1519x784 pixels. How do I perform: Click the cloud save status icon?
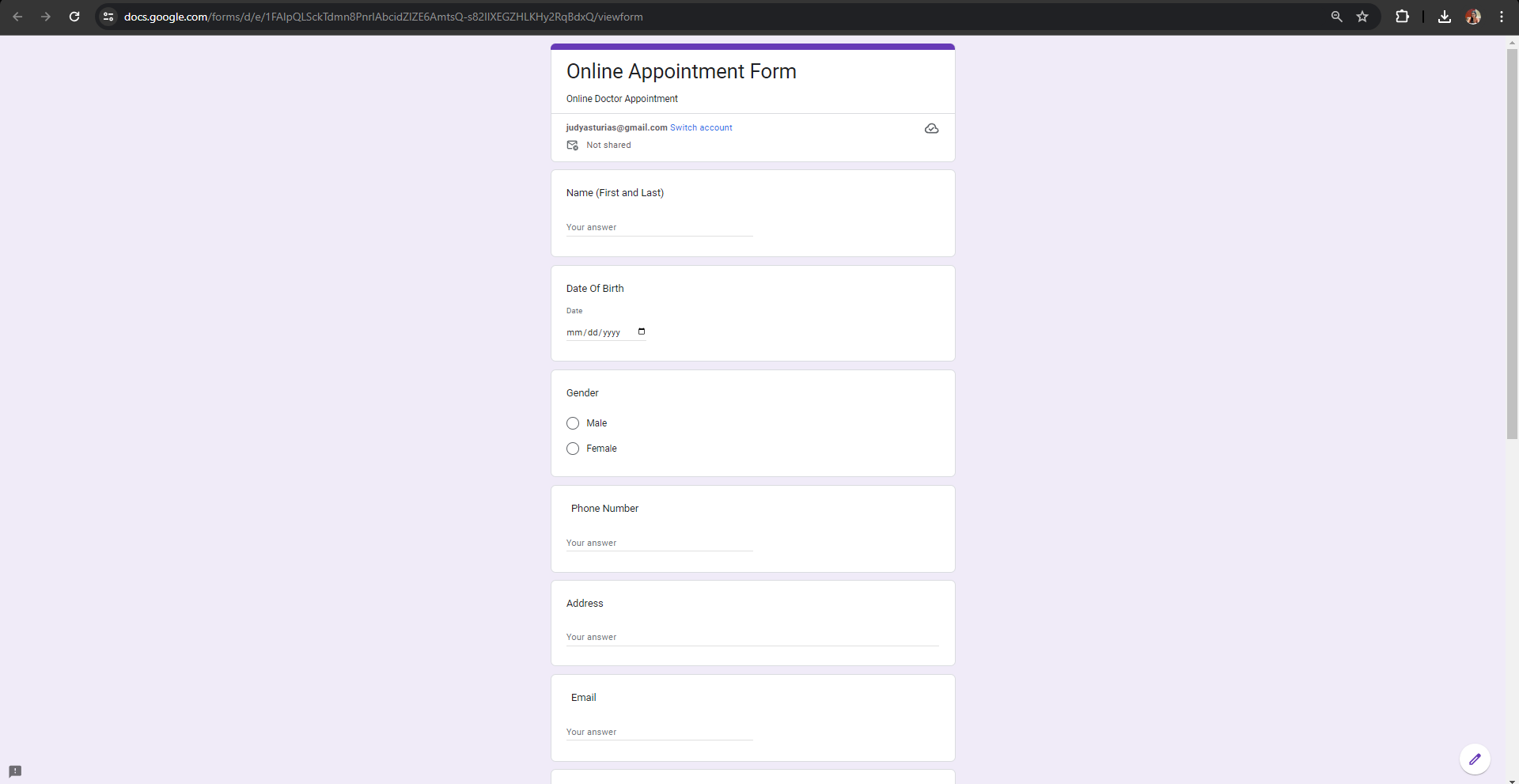point(931,128)
